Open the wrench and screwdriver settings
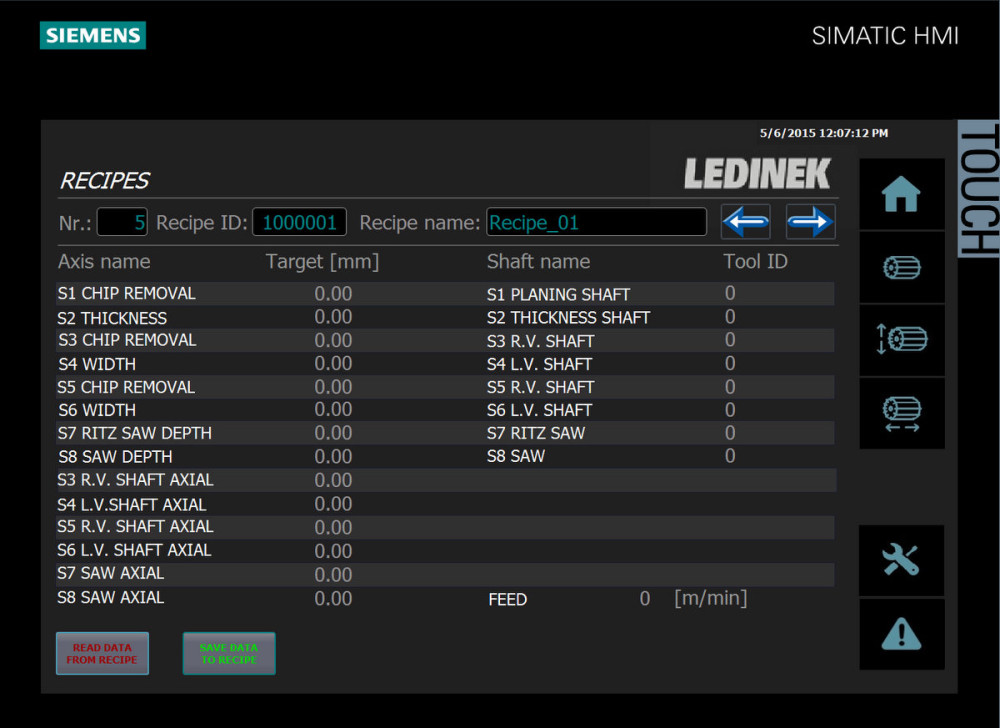Viewport: 1000px width, 728px height. 901,560
